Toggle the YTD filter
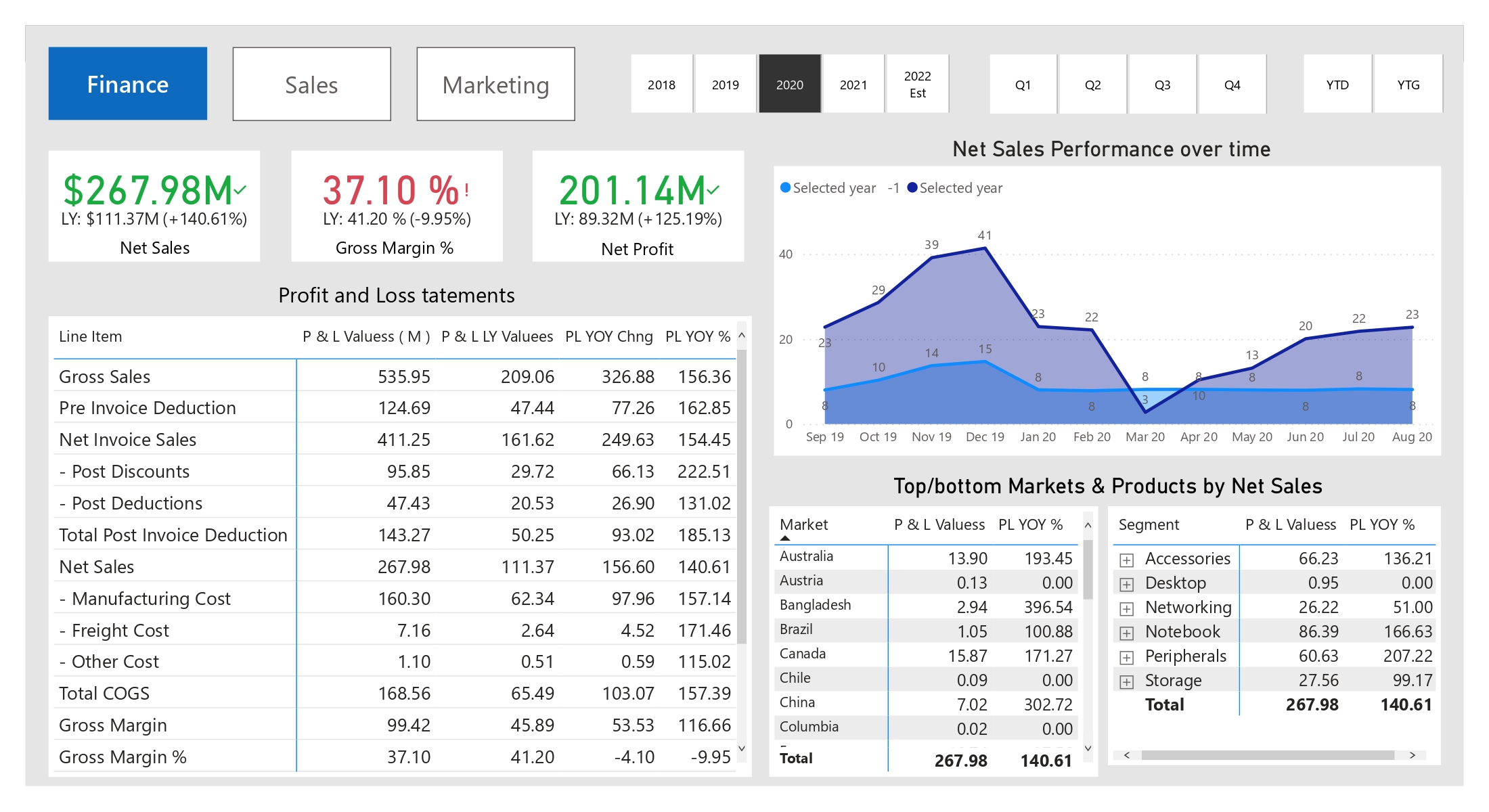This screenshot has width=1489, height=812. (x=1337, y=83)
